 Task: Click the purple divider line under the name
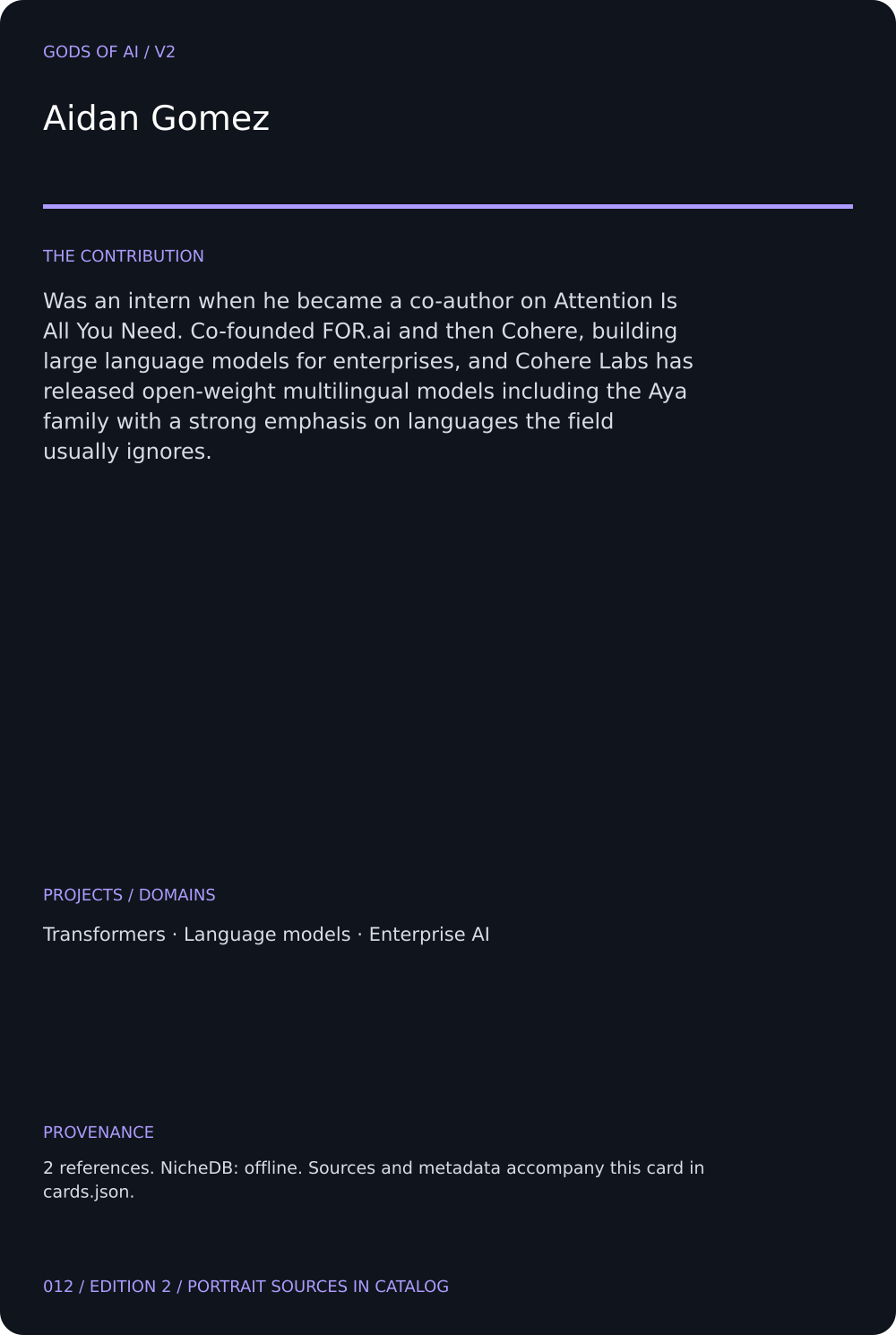click(x=448, y=206)
